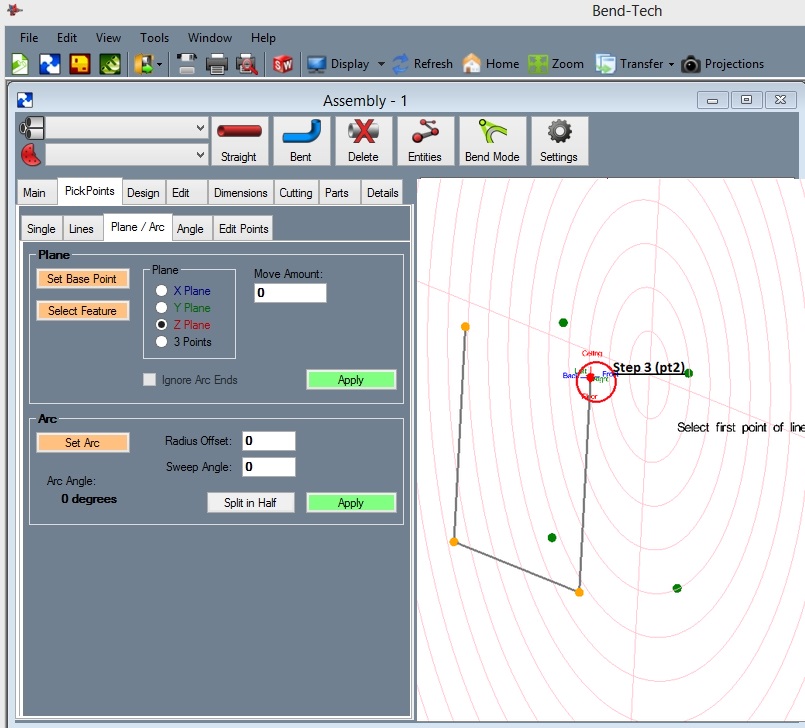
Task: Click the Print icon
Action: (x=217, y=64)
